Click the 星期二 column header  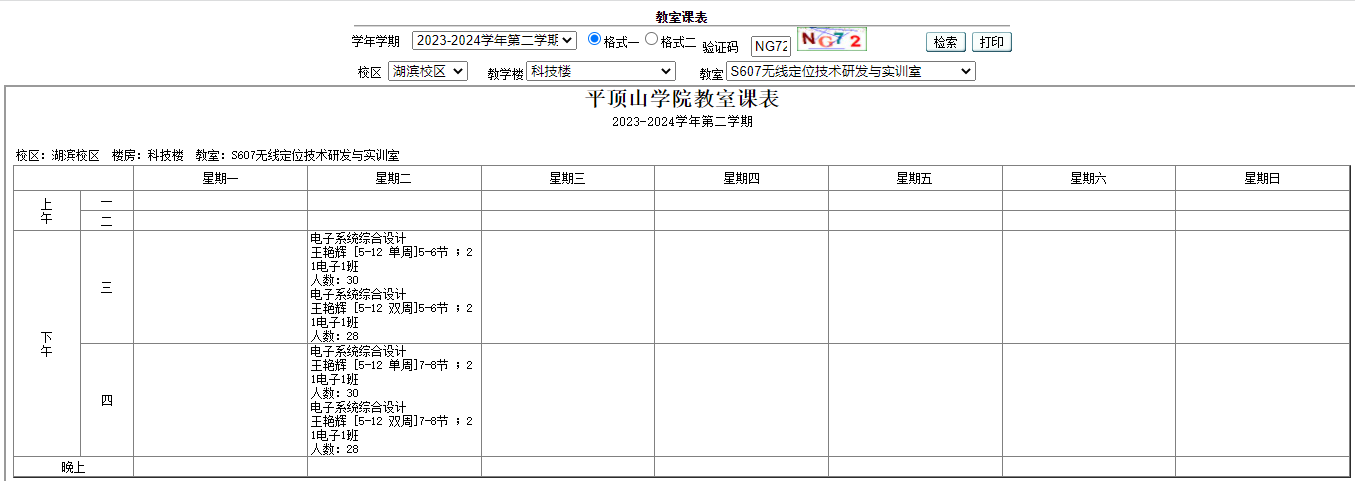[394, 178]
